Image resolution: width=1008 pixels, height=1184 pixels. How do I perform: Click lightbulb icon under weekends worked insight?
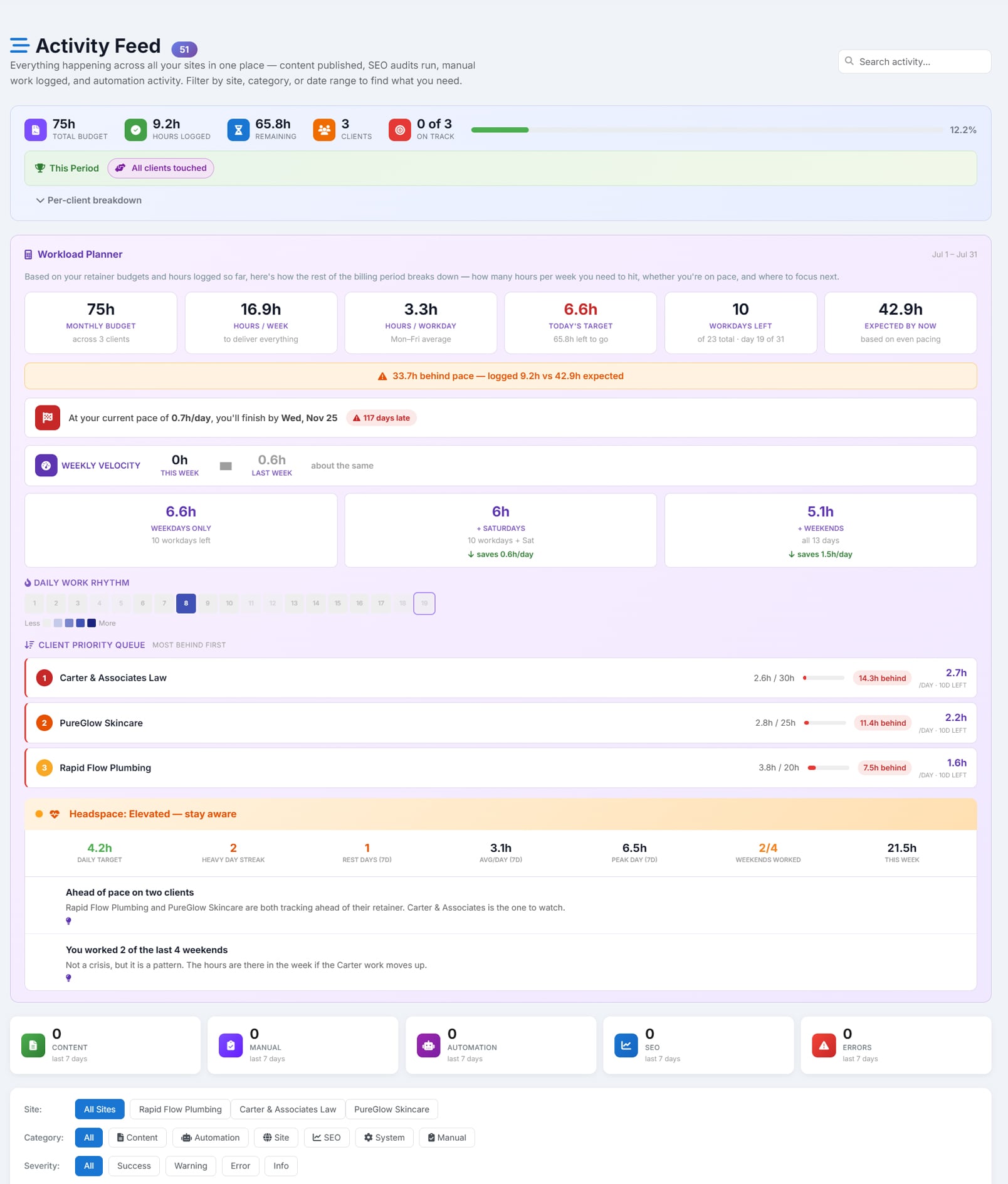(x=68, y=978)
